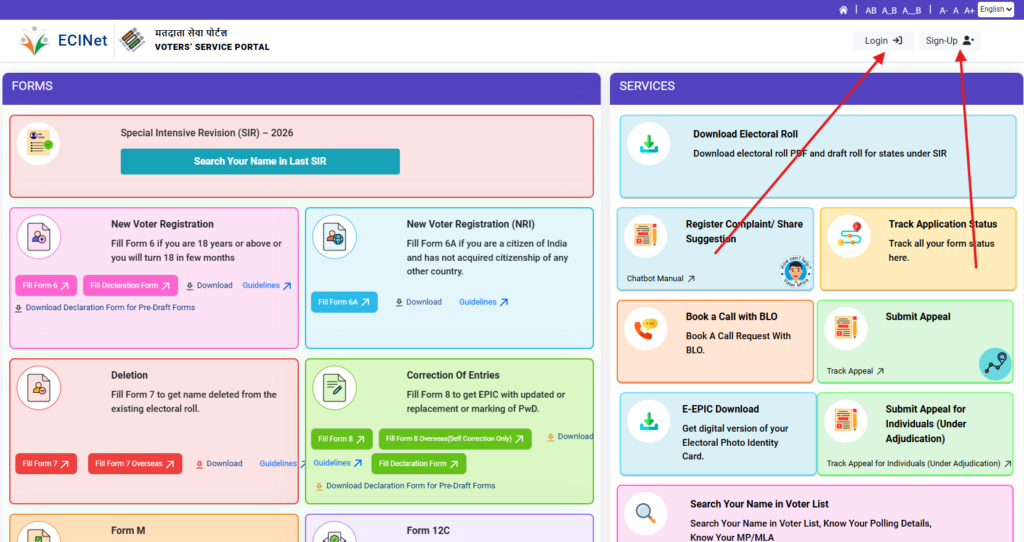Viewport: 1024px width, 542px height.
Task: Select medium letter spacing A_B
Action: [x=889, y=10]
